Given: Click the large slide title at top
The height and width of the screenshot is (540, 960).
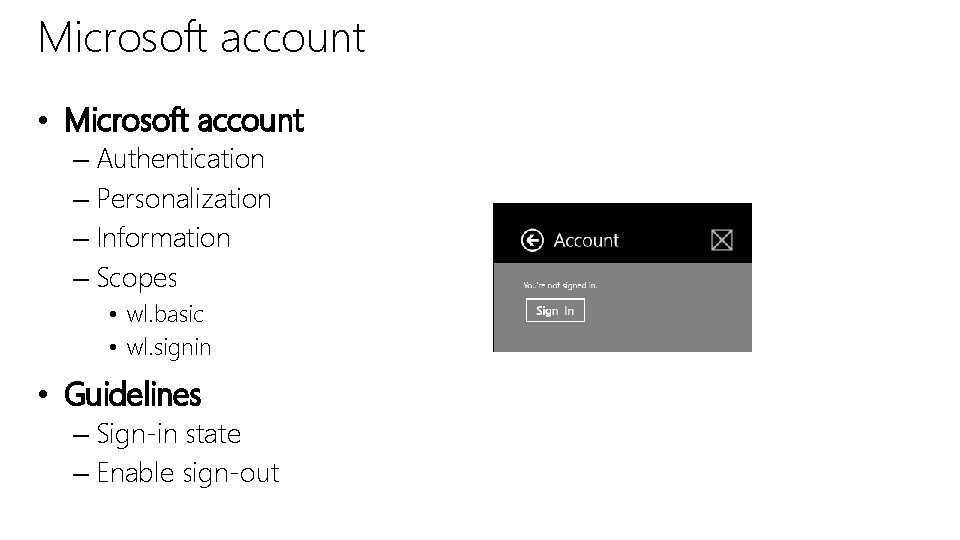Looking at the screenshot, I should point(201,38).
